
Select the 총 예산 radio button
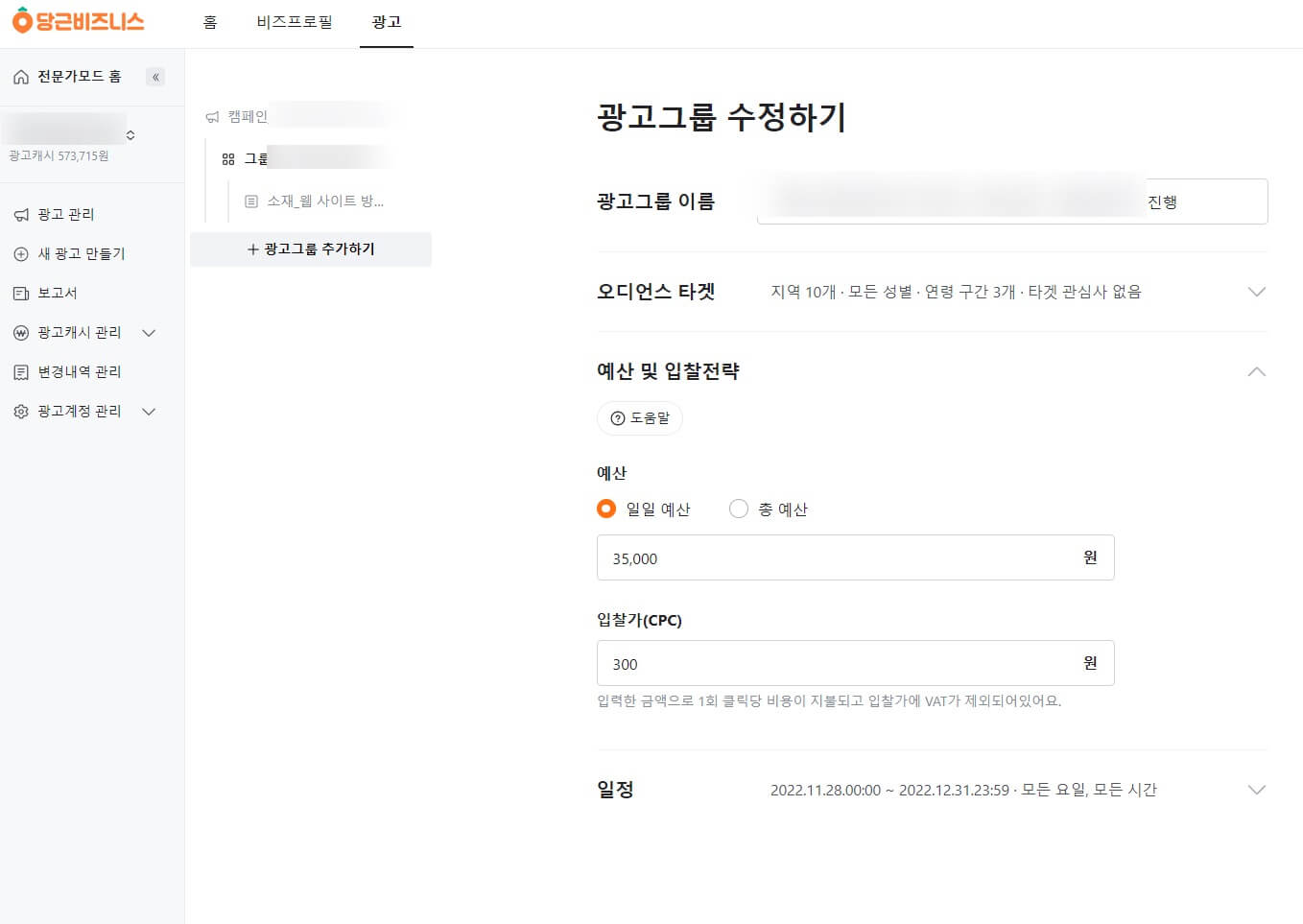739,509
